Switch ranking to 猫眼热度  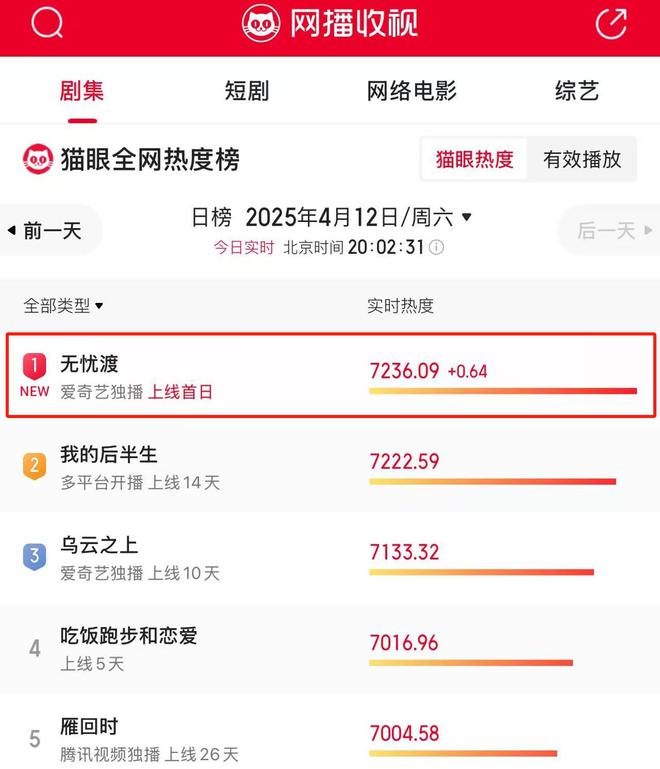point(474,159)
